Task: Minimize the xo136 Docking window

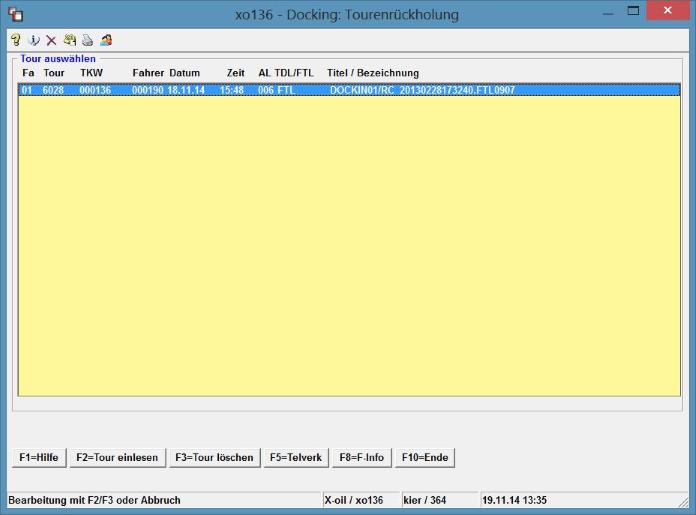Action: (x=608, y=12)
